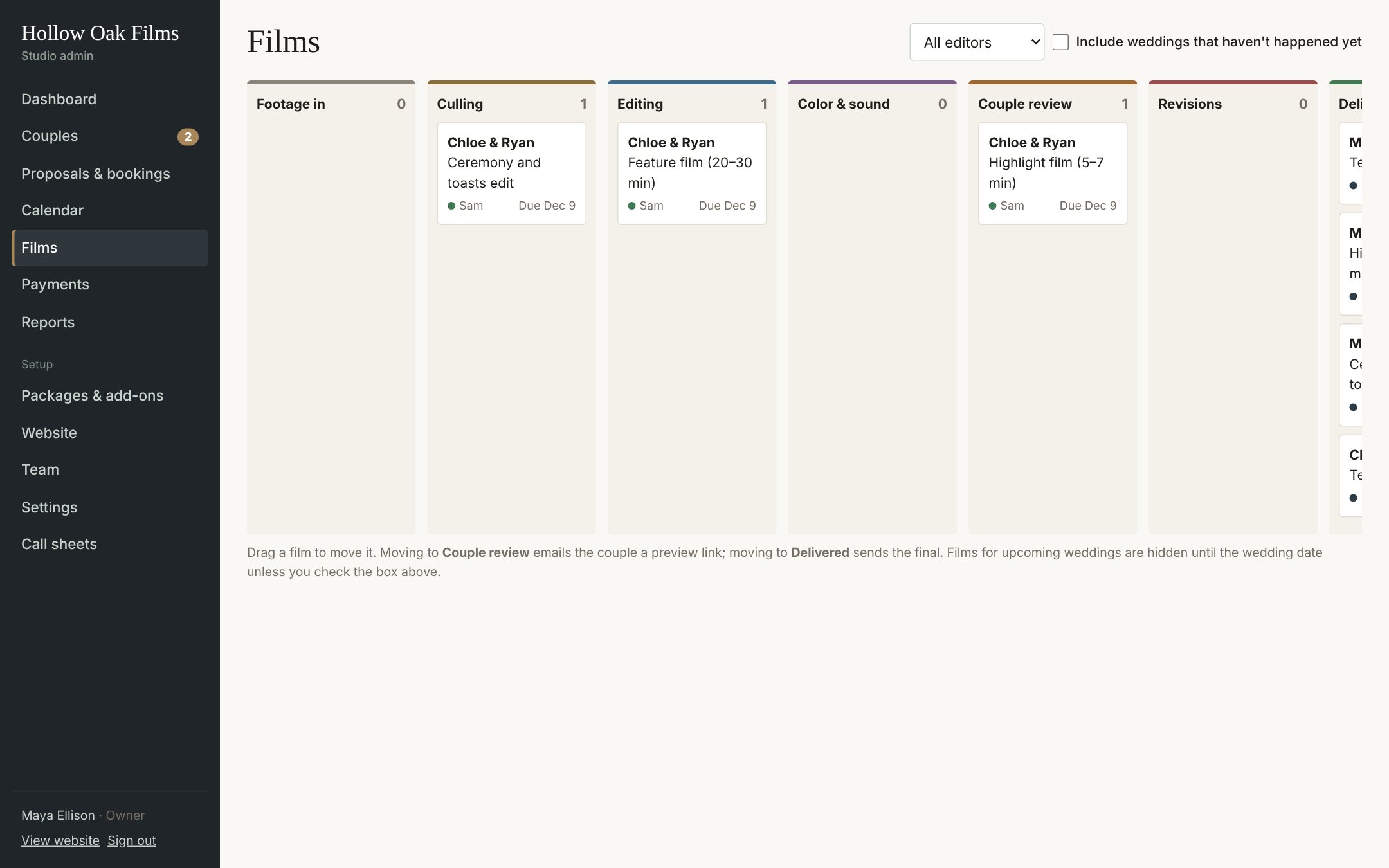This screenshot has width=1389, height=868.
Task: Click Due Dec 9 on Feature film card
Action: click(727, 206)
